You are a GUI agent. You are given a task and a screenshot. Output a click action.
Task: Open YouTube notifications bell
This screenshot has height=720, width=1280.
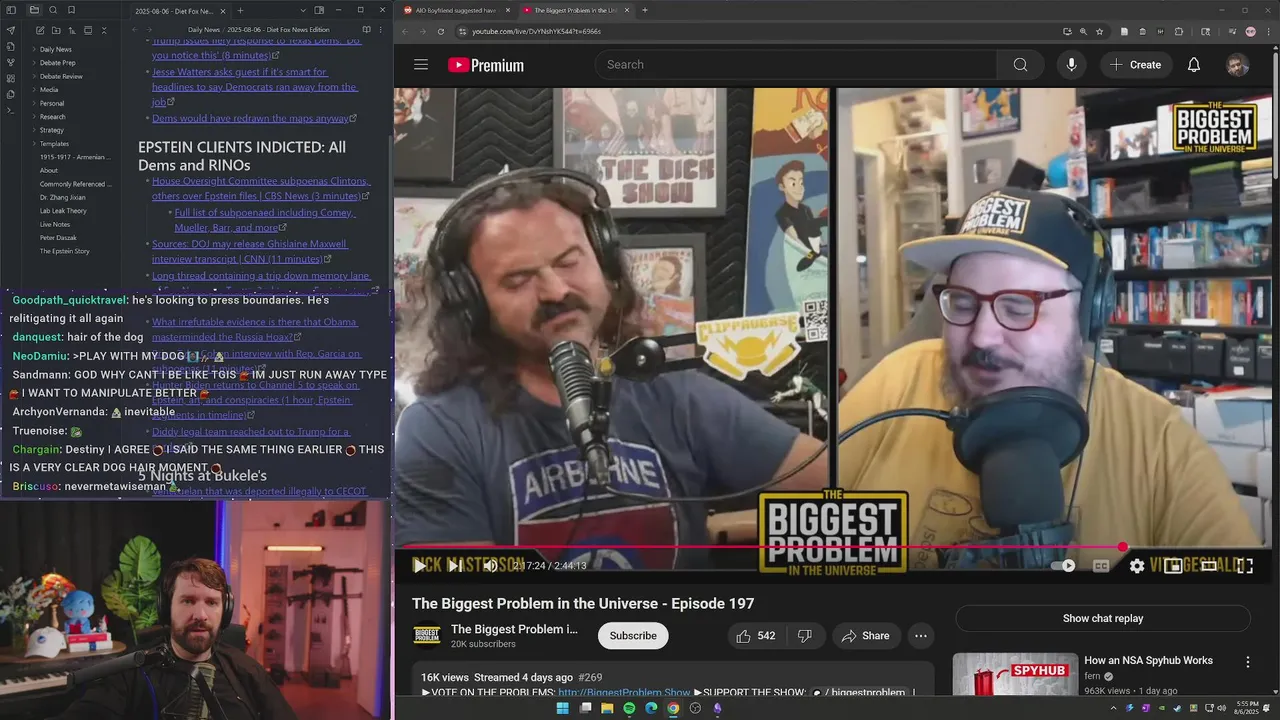1193,64
